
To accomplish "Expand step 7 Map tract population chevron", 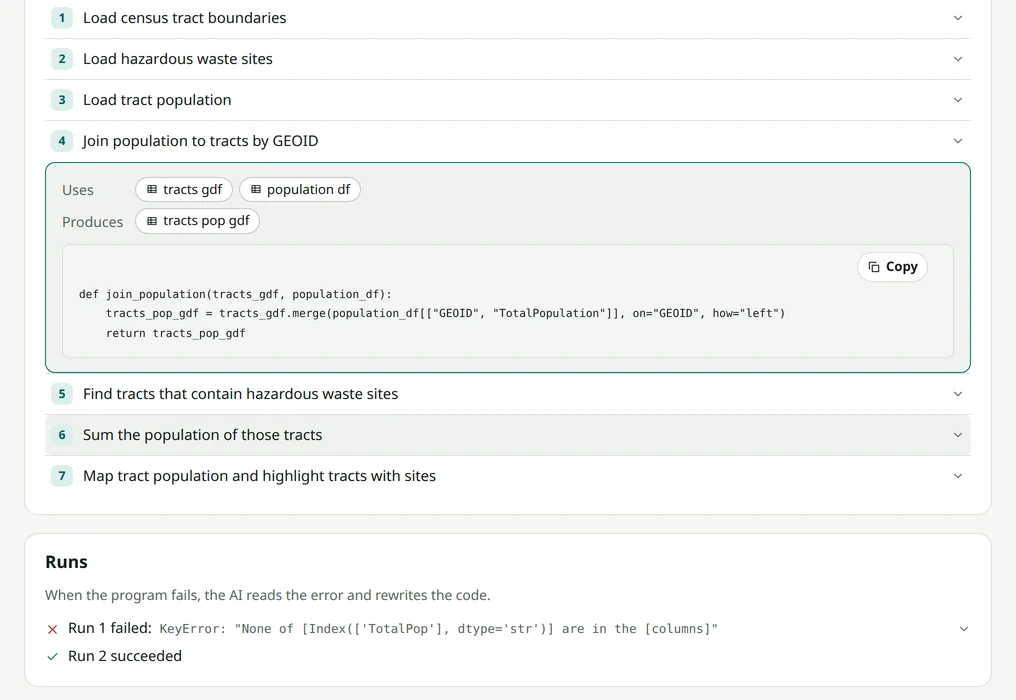I will point(958,476).
